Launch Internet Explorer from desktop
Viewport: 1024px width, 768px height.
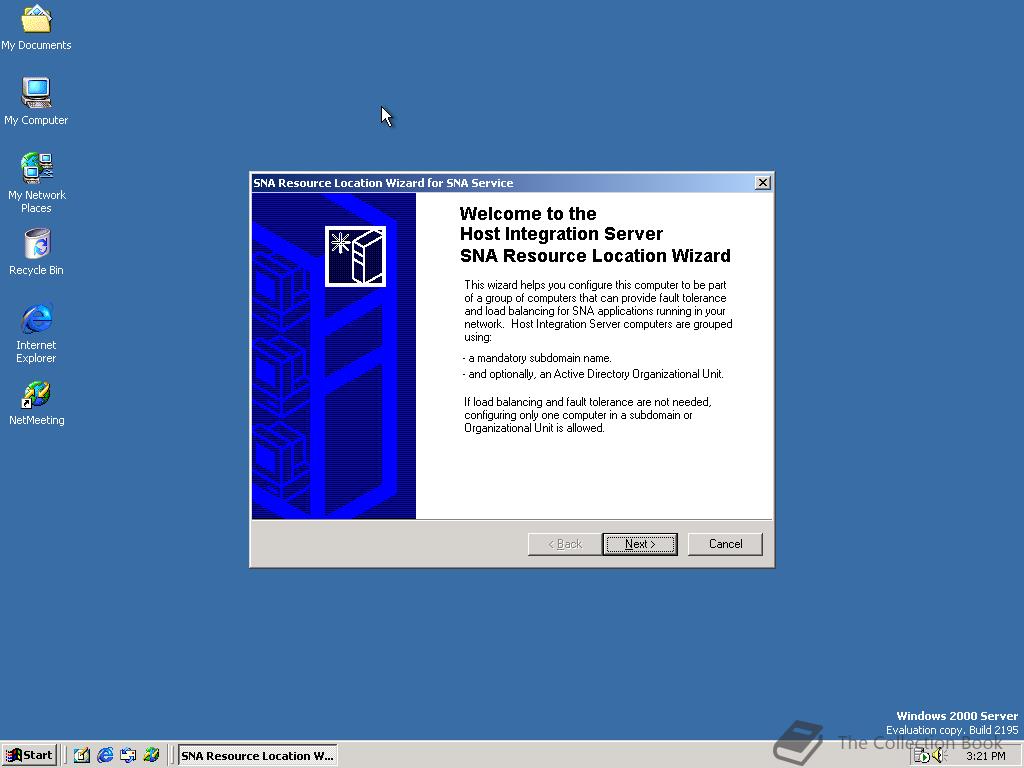(36, 333)
